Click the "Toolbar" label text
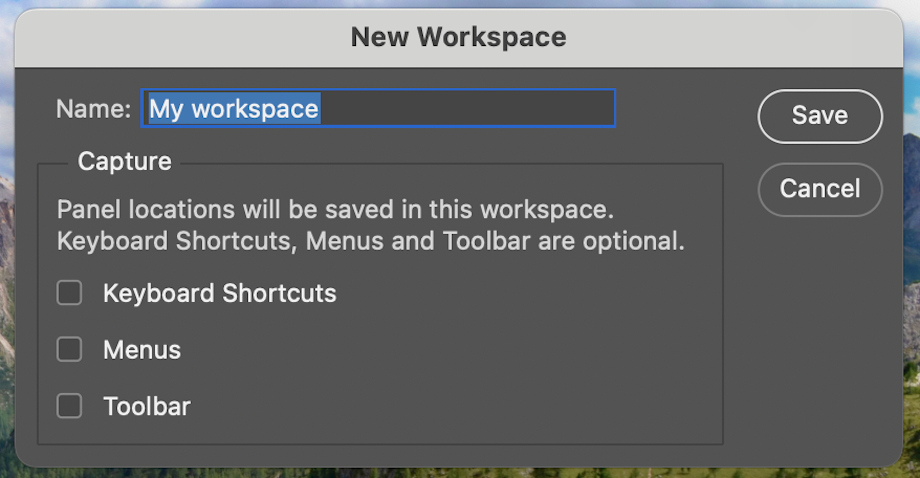Screen dimensions: 920x478 coord(147,407)
